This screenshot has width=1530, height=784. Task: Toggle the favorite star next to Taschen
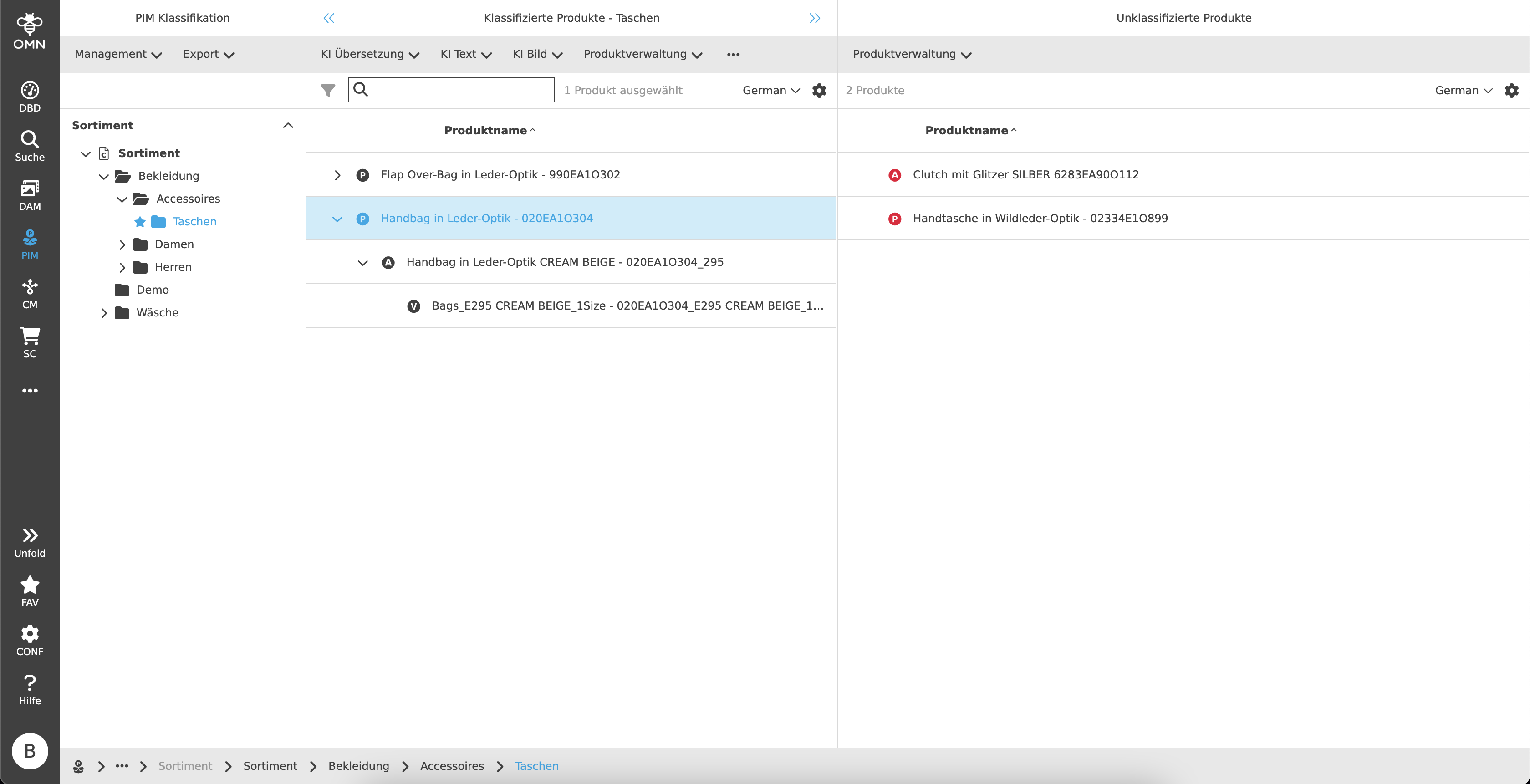click(x=140, y=222)
